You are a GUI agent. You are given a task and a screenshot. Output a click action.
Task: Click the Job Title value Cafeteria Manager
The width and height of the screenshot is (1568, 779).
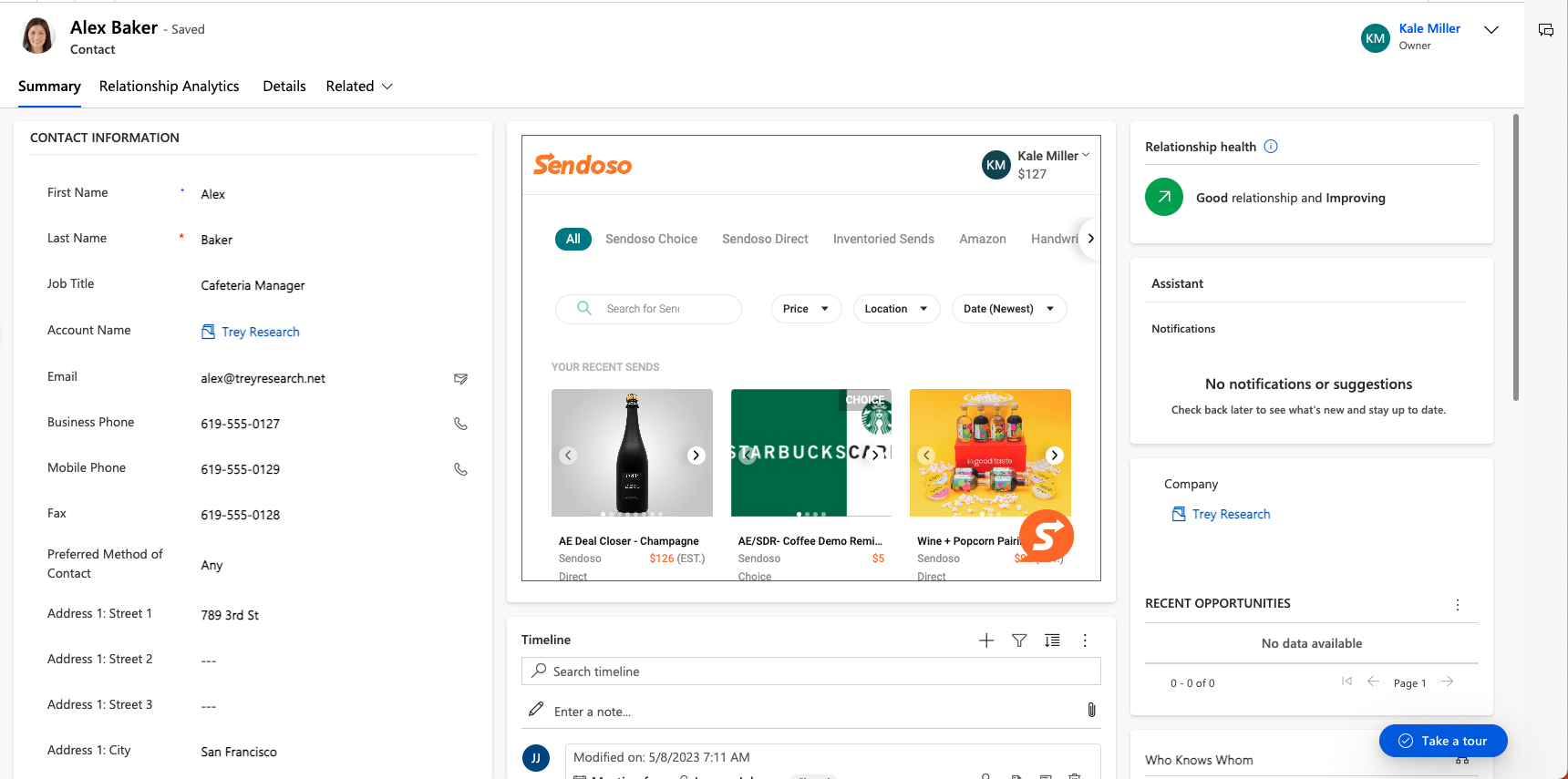click(x=253, y=286)
